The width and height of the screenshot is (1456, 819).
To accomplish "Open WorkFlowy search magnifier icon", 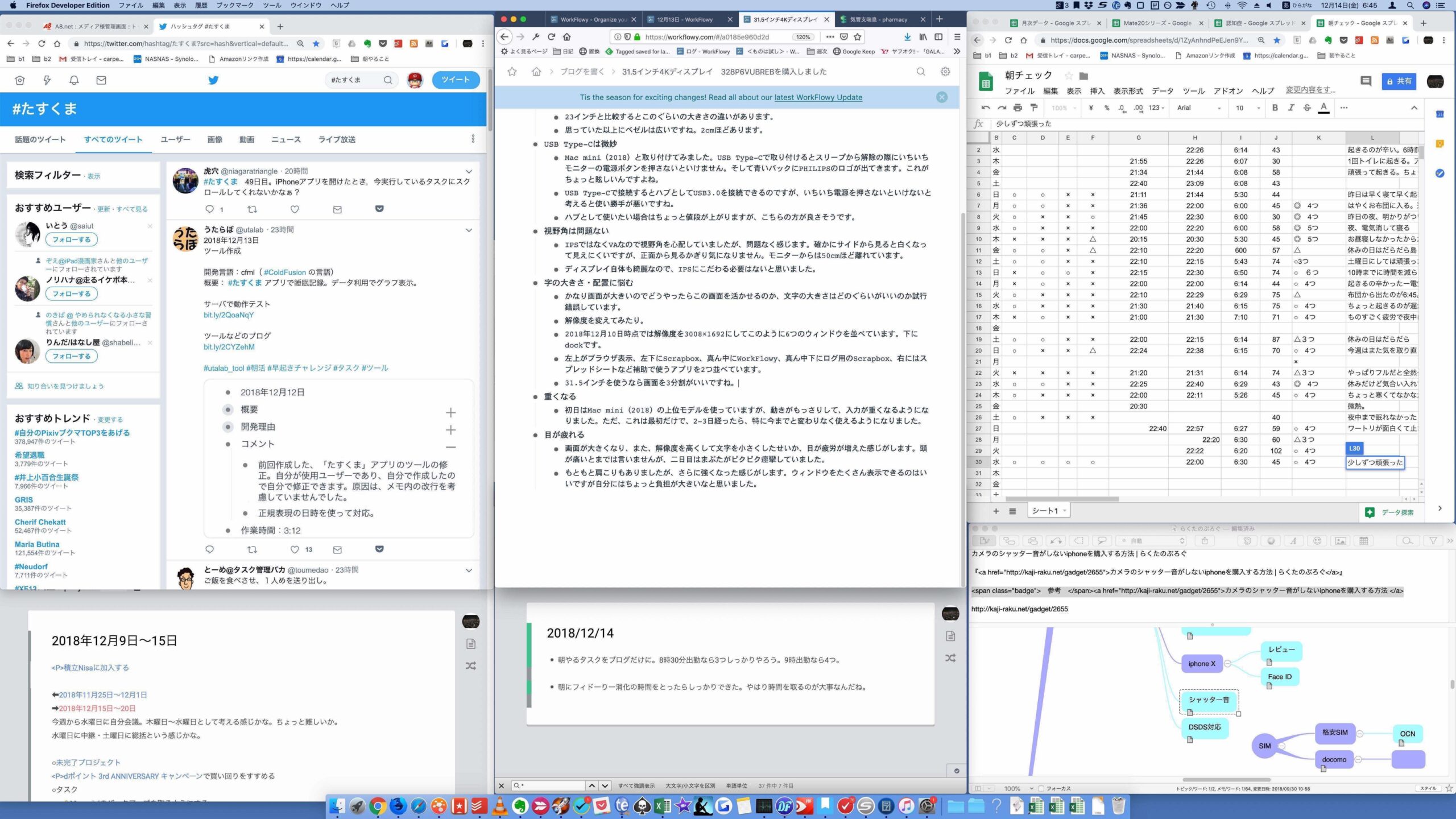I will 921,72.
